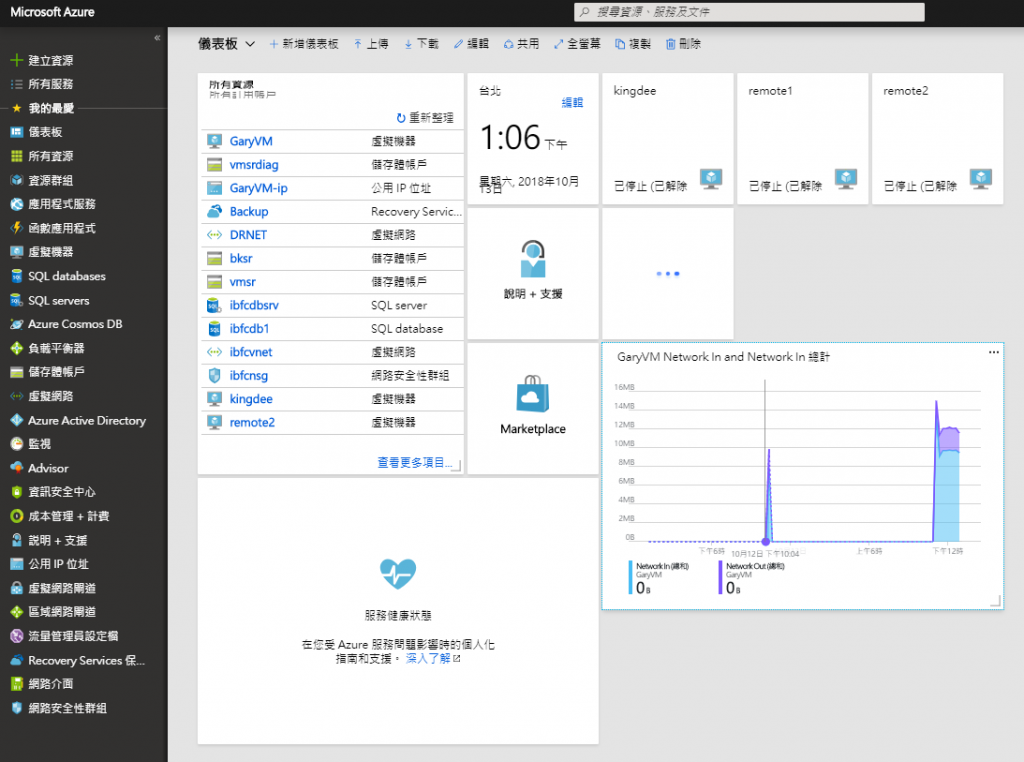
Task: Click the 服務健康狀態 heart icon tile
Action: click(398, 574)
